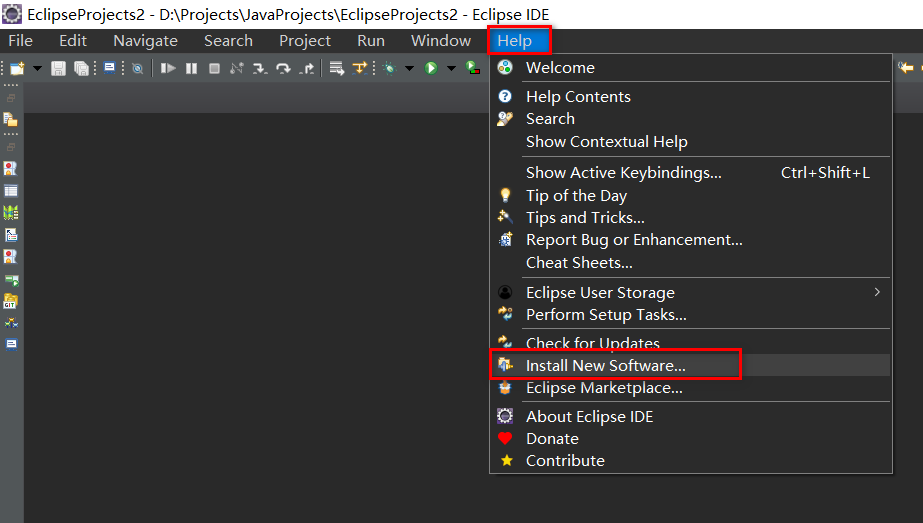The width and height of the screenshot is (923, 523).
Task: Click the outline view icon in sidebar
Action: click(x=11, y=235)
